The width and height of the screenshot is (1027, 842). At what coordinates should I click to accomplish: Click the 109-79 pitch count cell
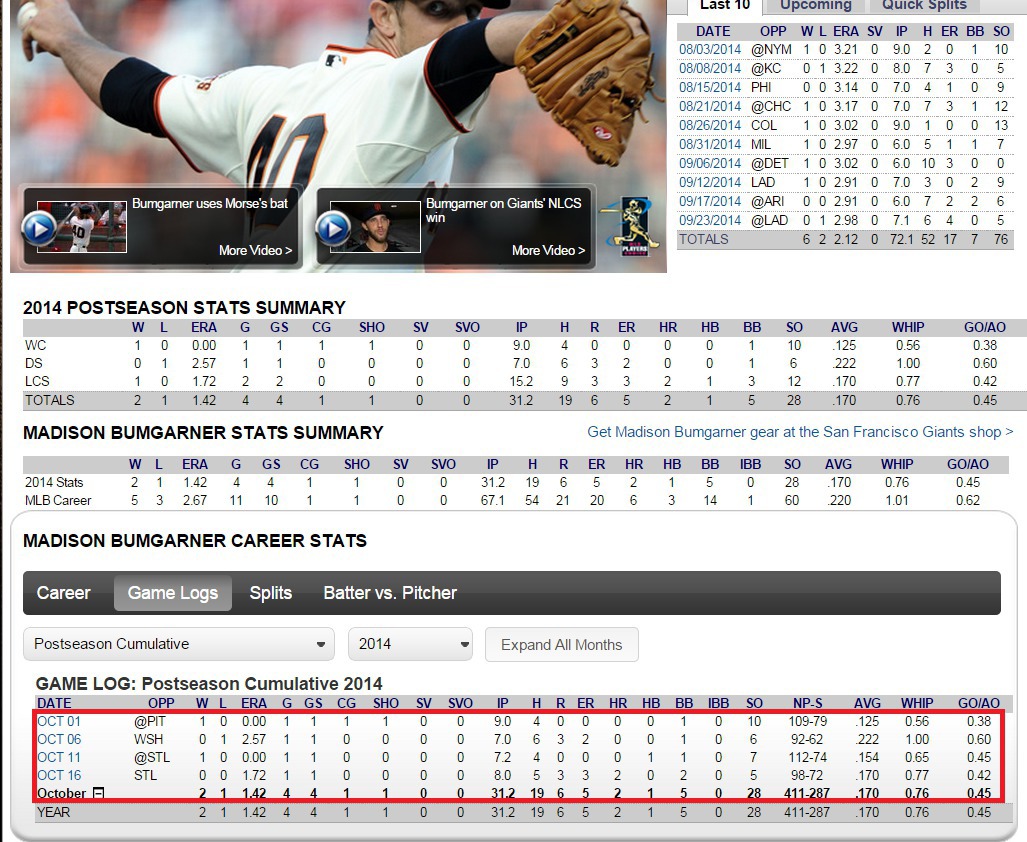point(808,722)
